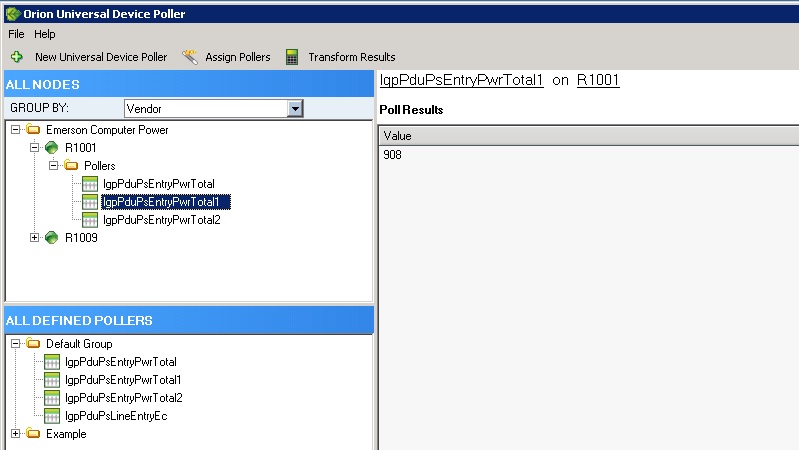Click table icon of selected lgpPduPsEntryPwrTotal1 node poller
Image resolution: width=799 pixels, height=450 pixels.
click(90, 202)
